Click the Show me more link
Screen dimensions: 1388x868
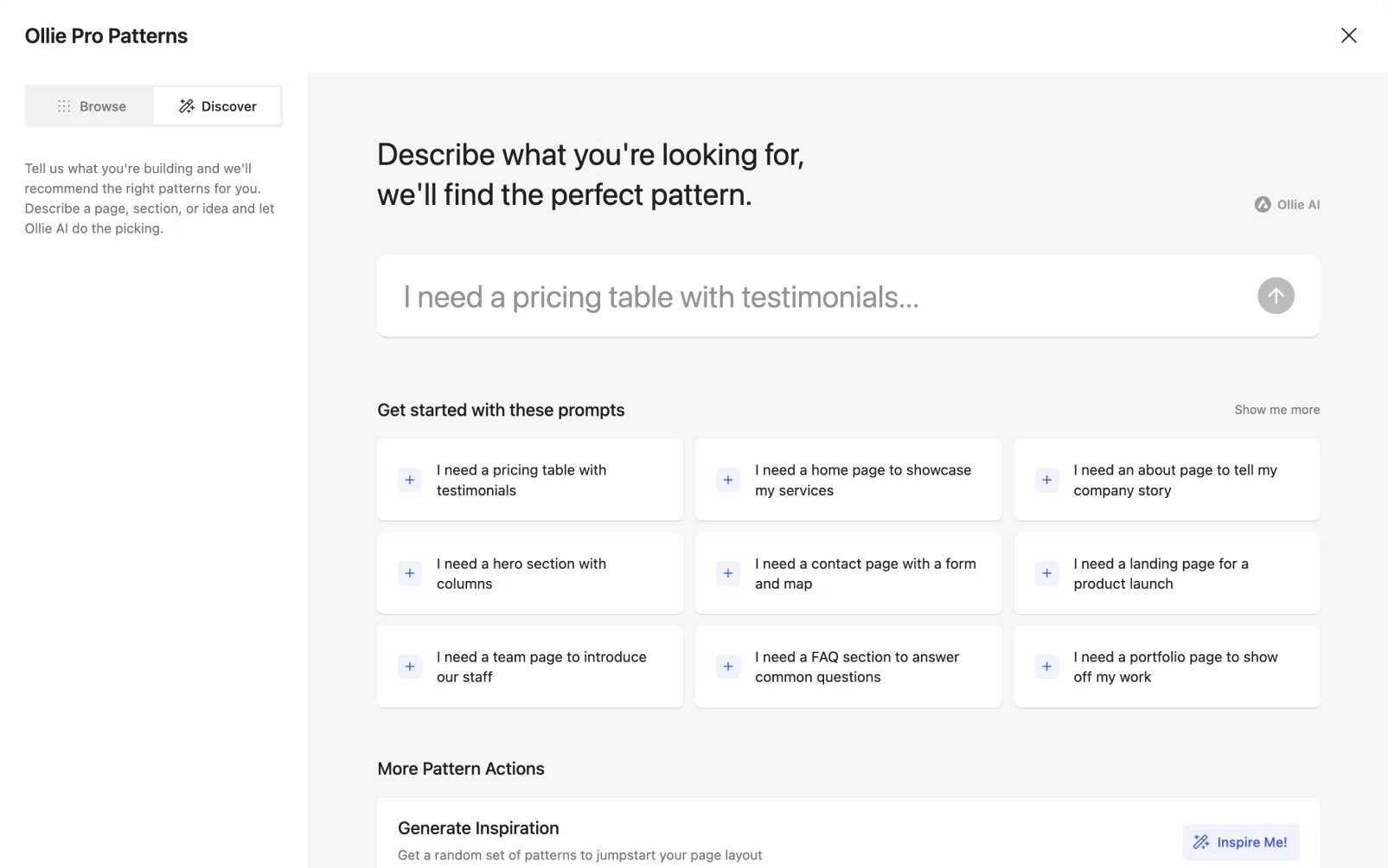(1276, 410)
